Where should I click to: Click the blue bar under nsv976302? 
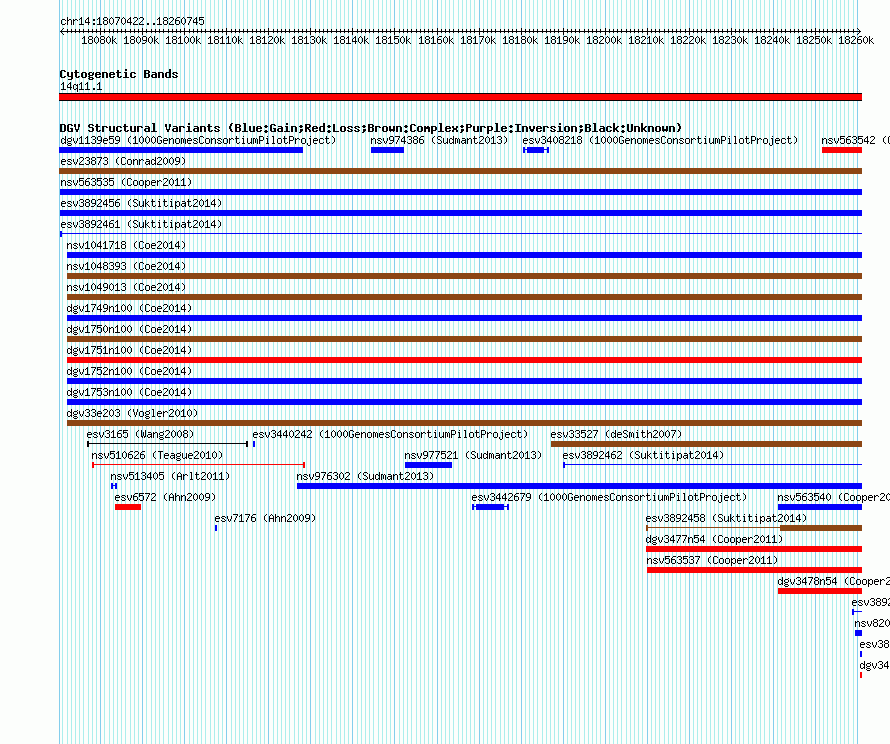[x=580, y=486]
